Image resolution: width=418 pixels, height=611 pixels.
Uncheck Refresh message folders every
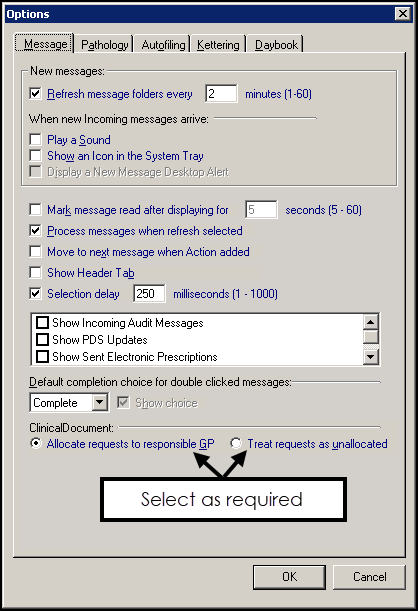tap(35, 94)
